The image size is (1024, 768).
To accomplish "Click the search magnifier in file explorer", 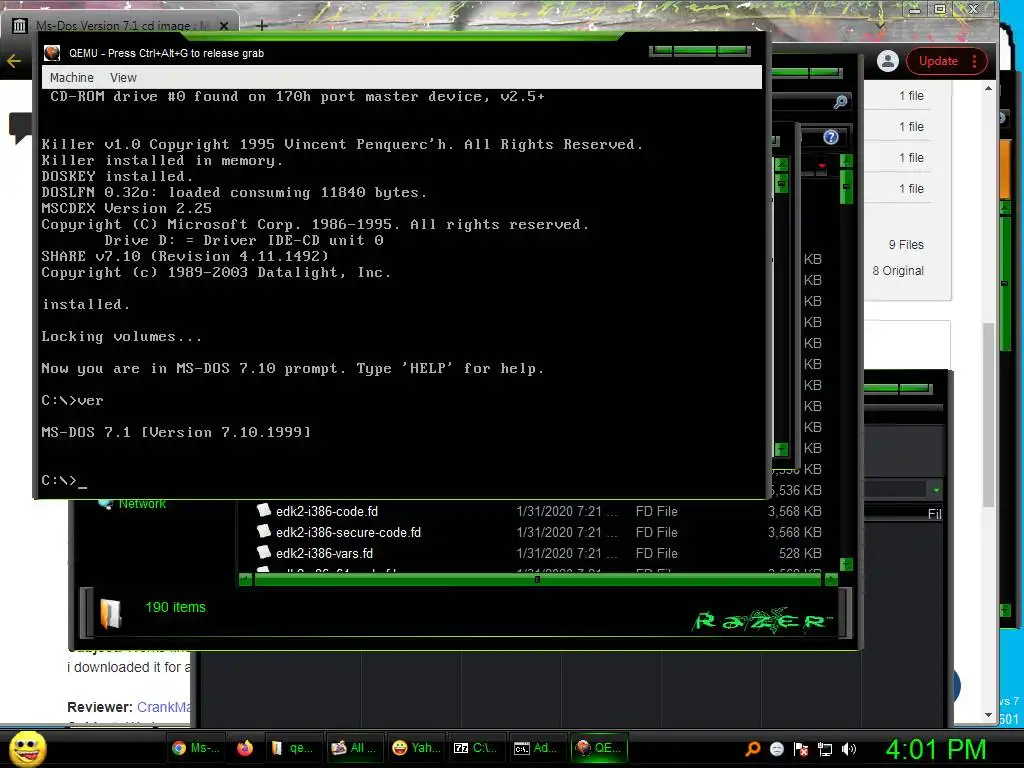I will pyautogui.click(x=840, y=102).
